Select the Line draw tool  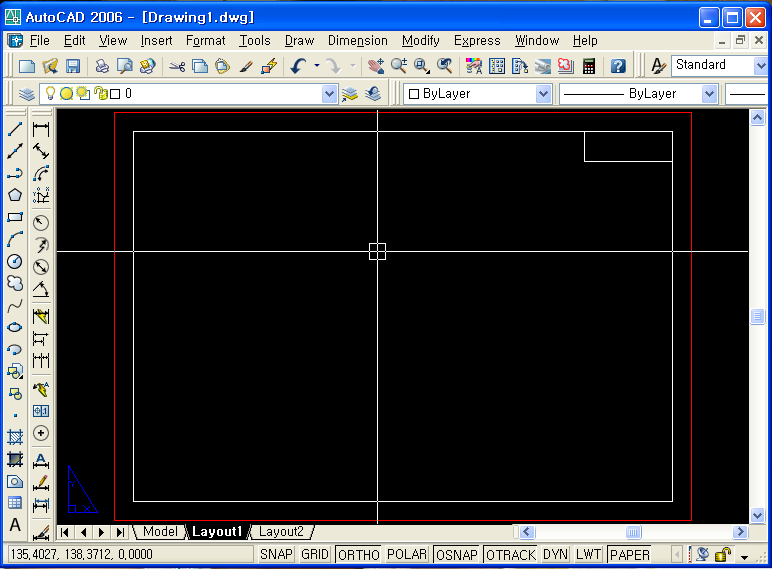pos(15,129)
